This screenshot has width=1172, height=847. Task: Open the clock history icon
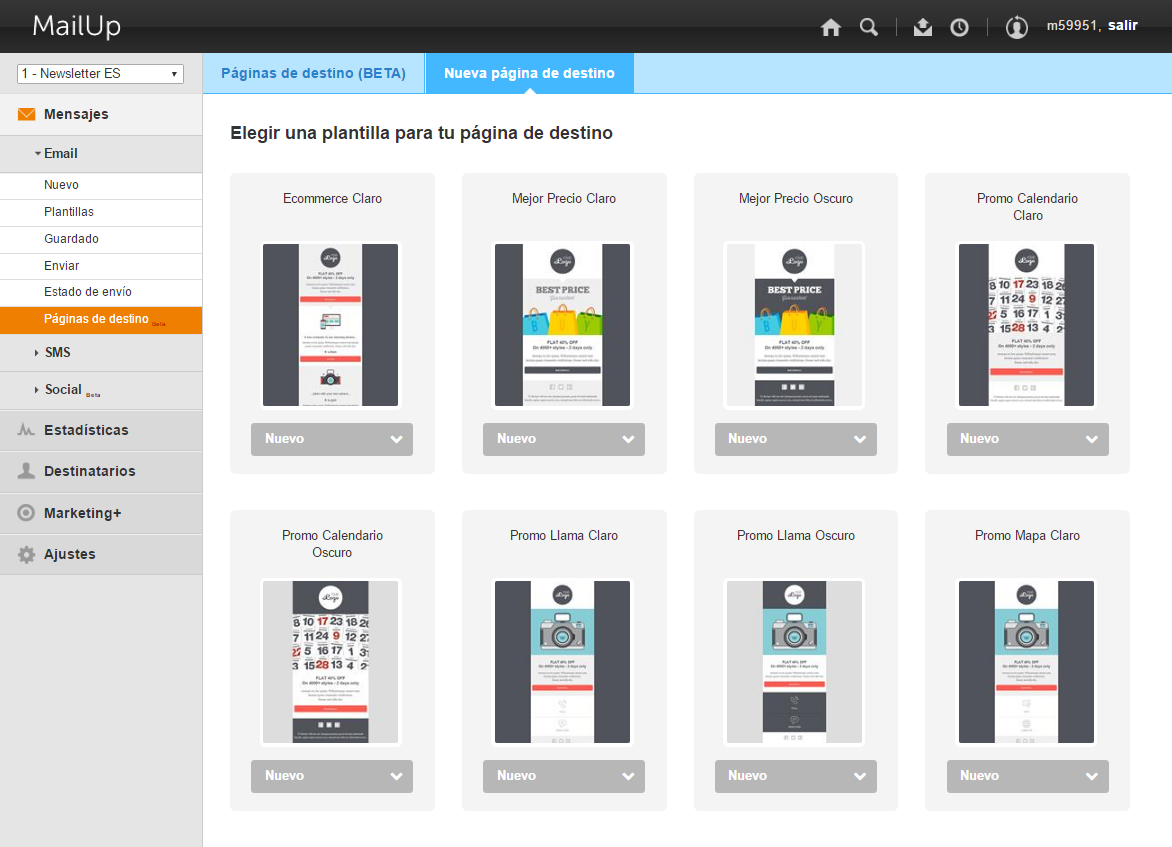coord(959,27)
